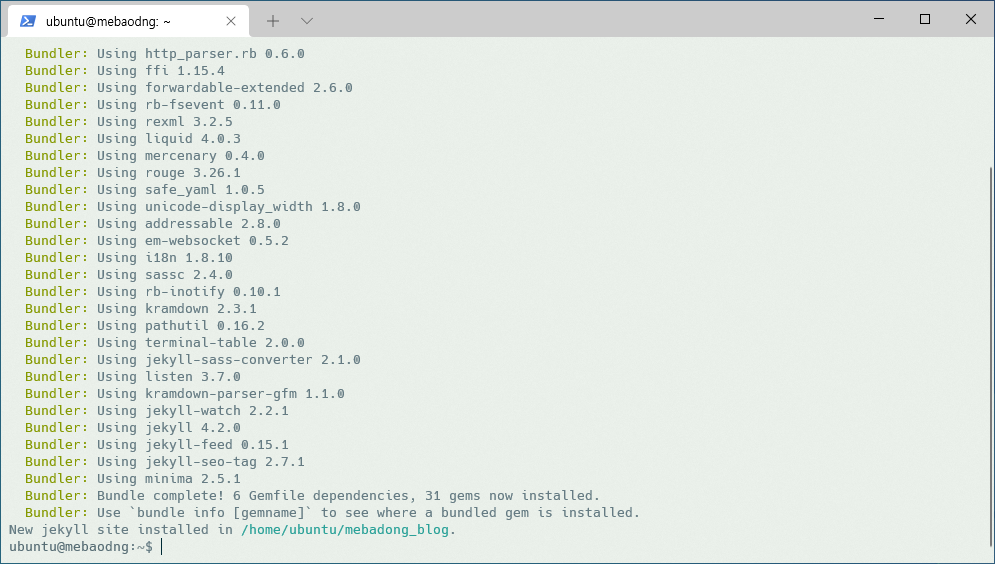Open a new terminal tab
This screenshot has width=995, height=564.
[x=273, y=21]
